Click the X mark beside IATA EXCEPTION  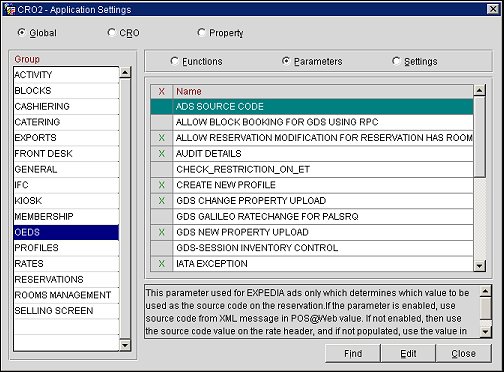click(162, 264)
